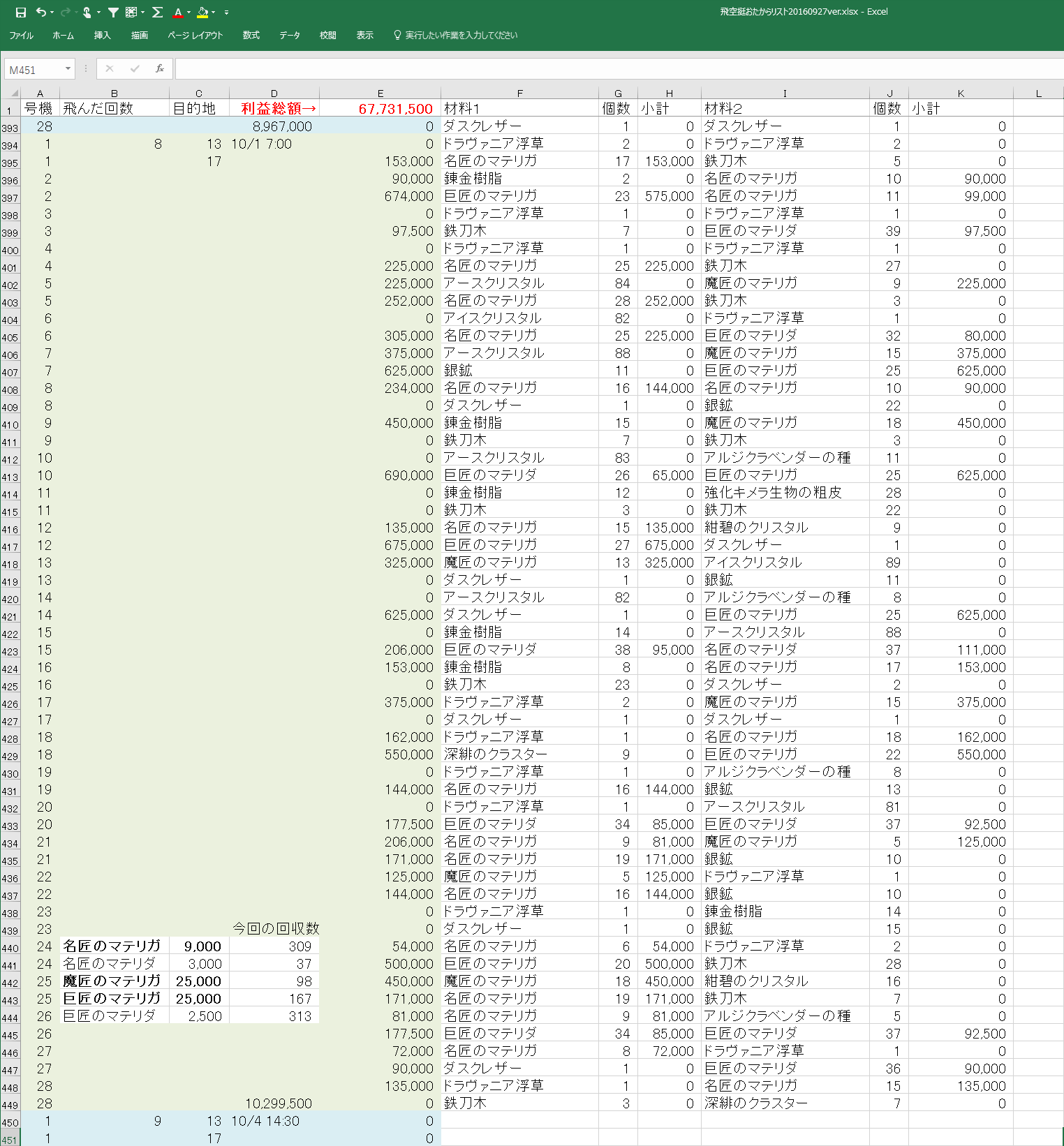Viewport: 1064px width, 1146px height.
Task: Switch to the 数式 ribbon tab
Action: click(x=251, y=35)
